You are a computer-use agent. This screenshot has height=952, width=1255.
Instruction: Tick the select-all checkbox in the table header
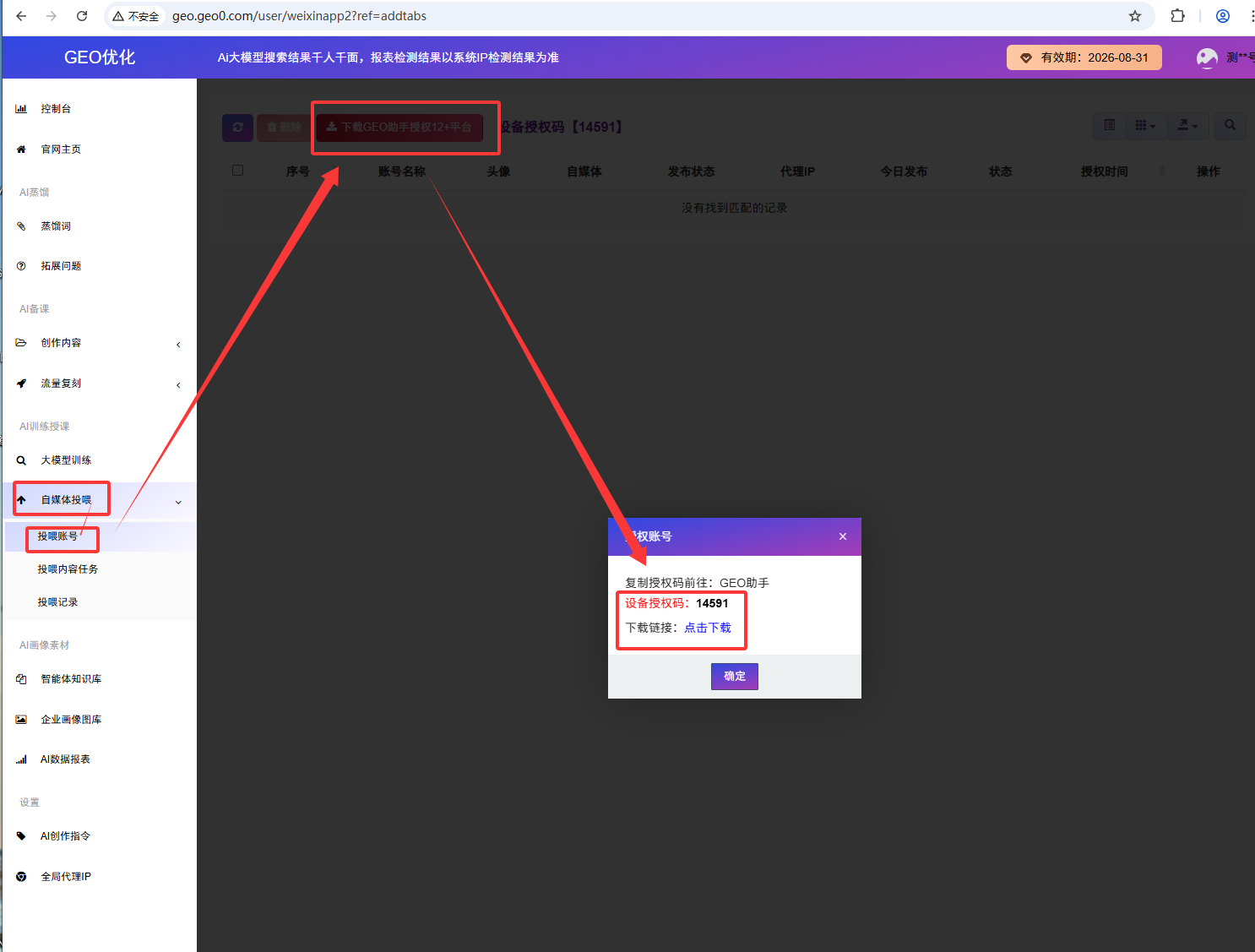(x=238, y=171)
